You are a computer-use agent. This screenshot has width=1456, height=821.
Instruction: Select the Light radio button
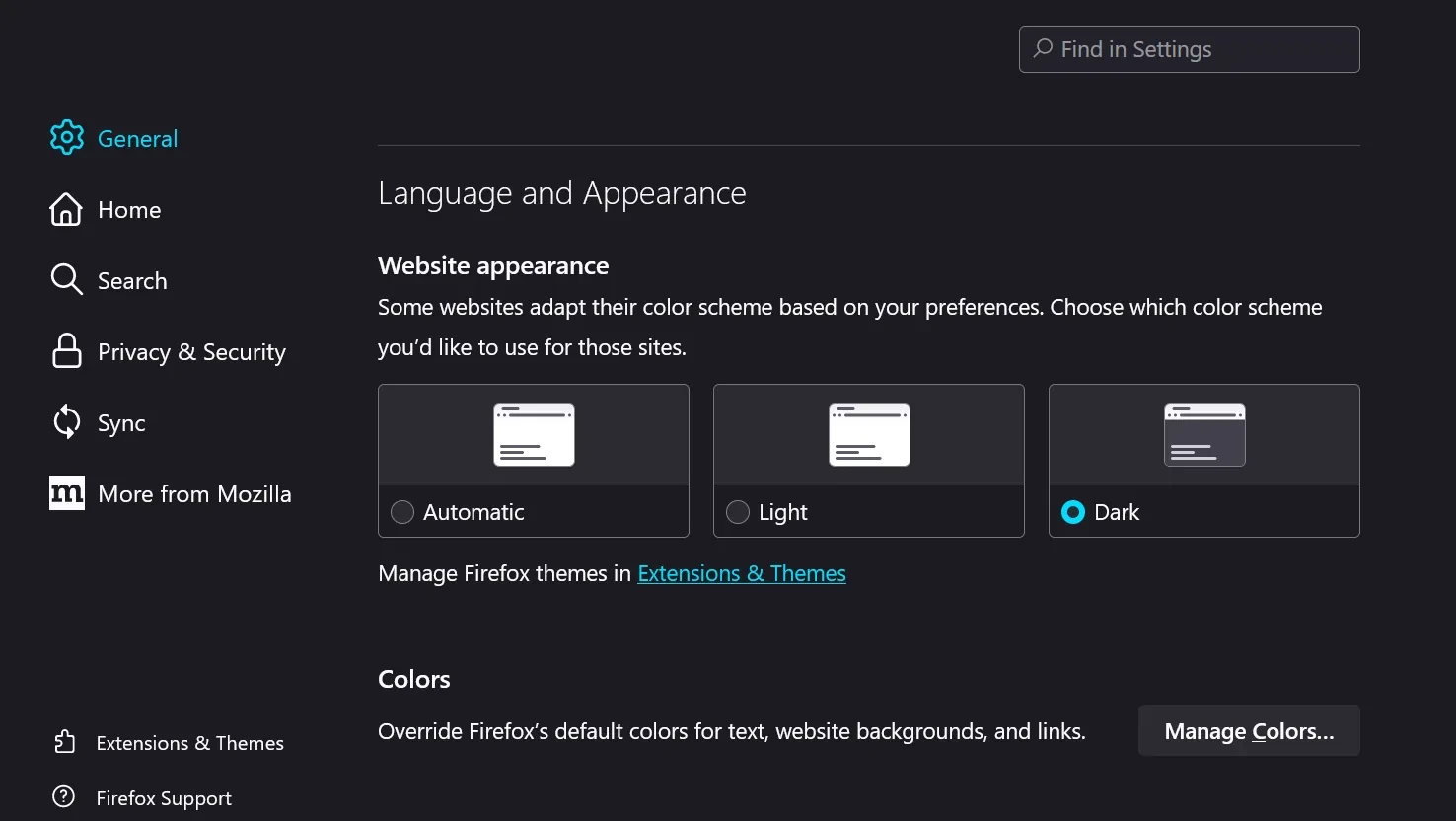point(738,512)
